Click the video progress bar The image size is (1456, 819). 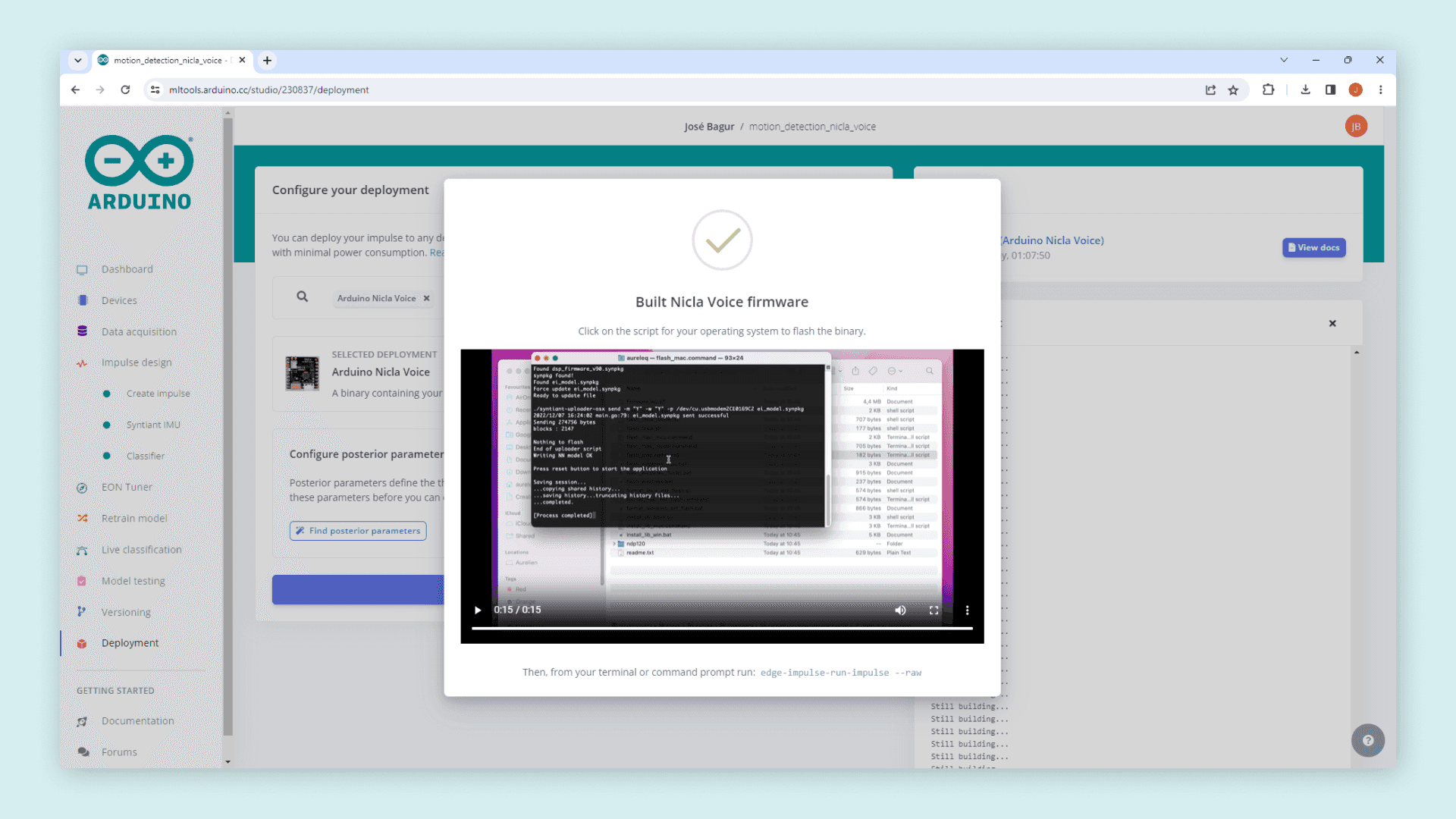(721, 628)
